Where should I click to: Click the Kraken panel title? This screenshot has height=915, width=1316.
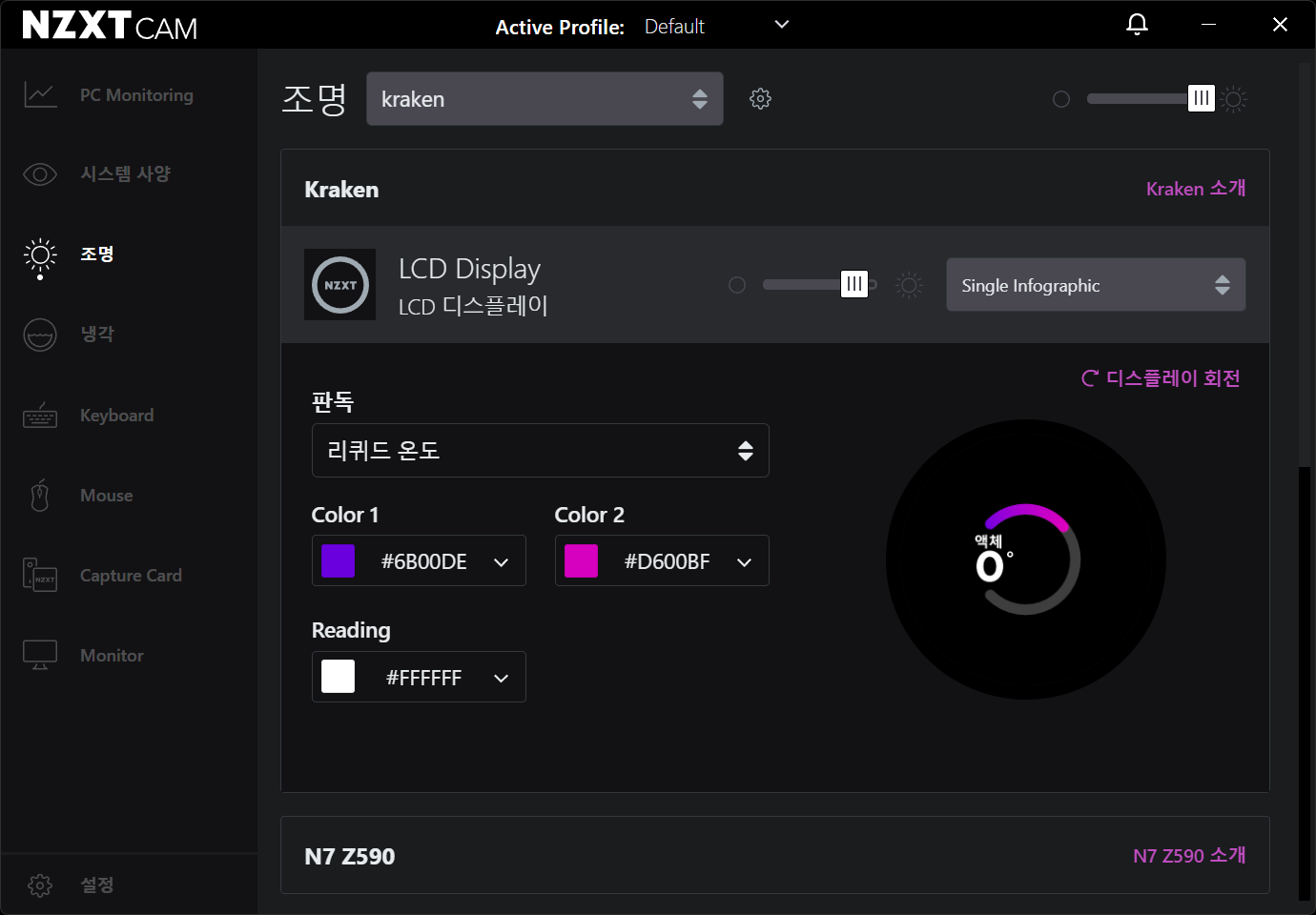click(x=341, y=190)
